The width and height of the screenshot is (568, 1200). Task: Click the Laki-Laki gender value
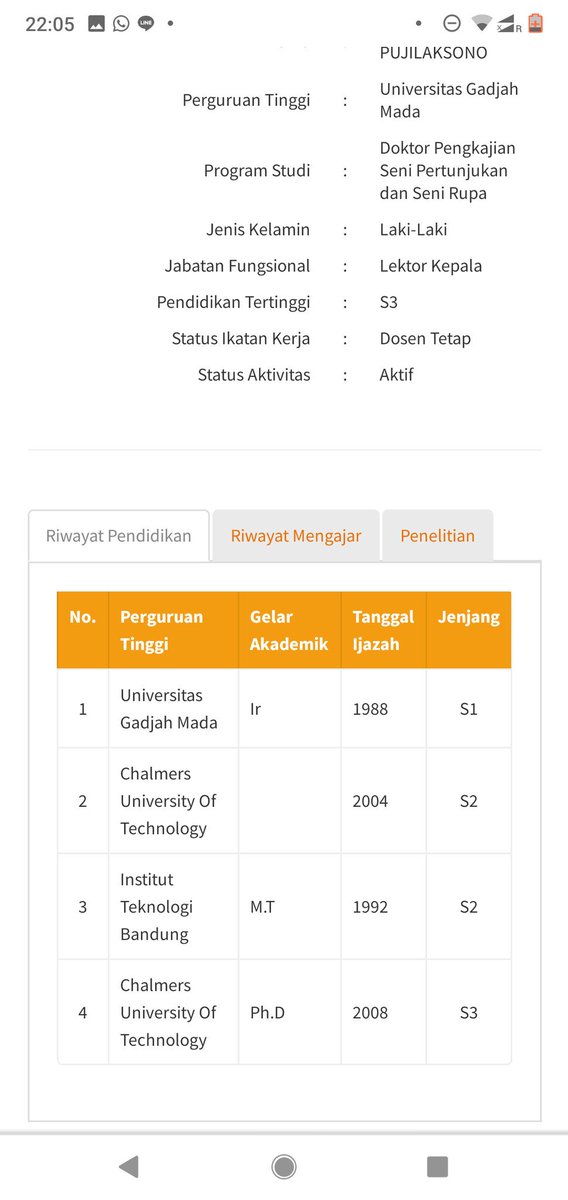(414, 230)
